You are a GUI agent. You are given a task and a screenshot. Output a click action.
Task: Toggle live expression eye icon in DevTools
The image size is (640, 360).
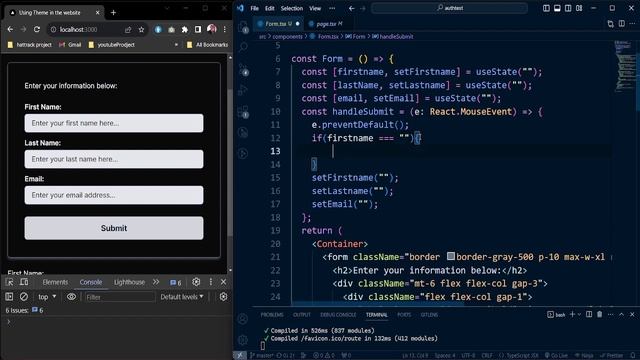[x=71, y=297]
